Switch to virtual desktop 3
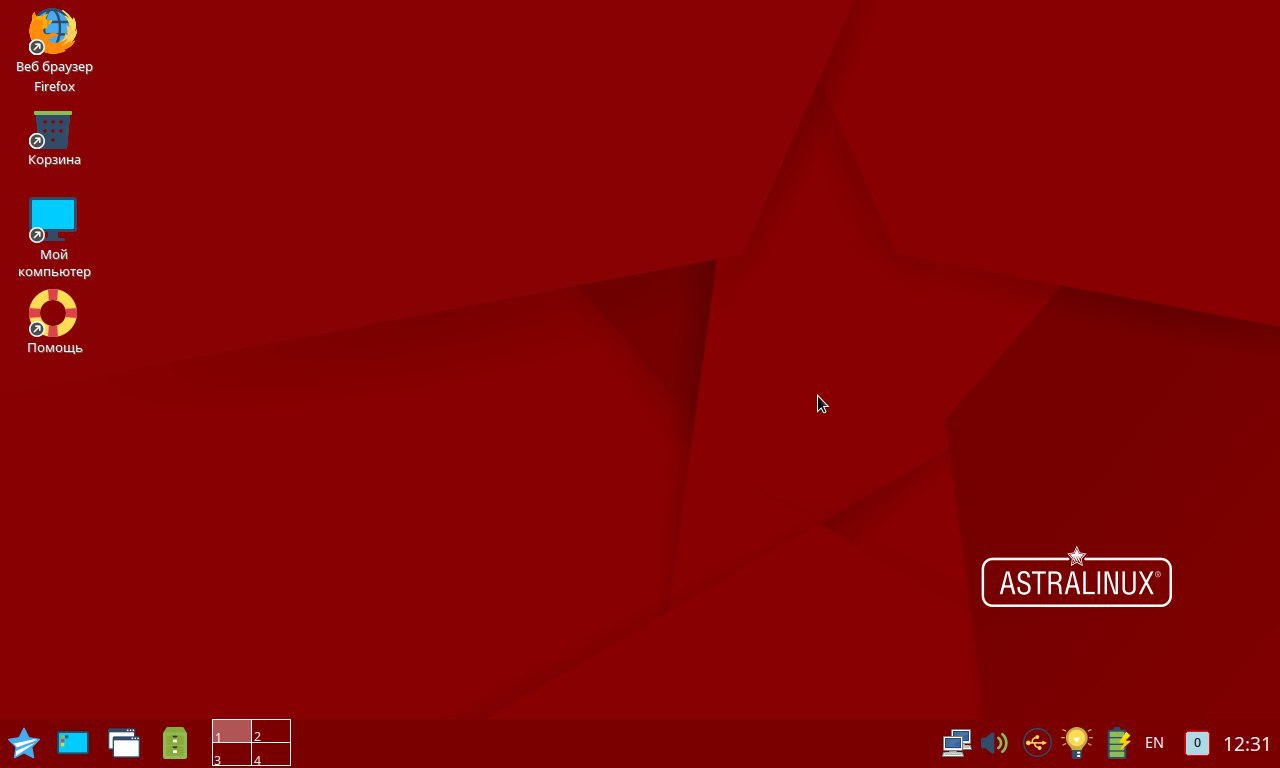Image resolution: width=1280 pixels, height=768 pixels. [231, 755]
